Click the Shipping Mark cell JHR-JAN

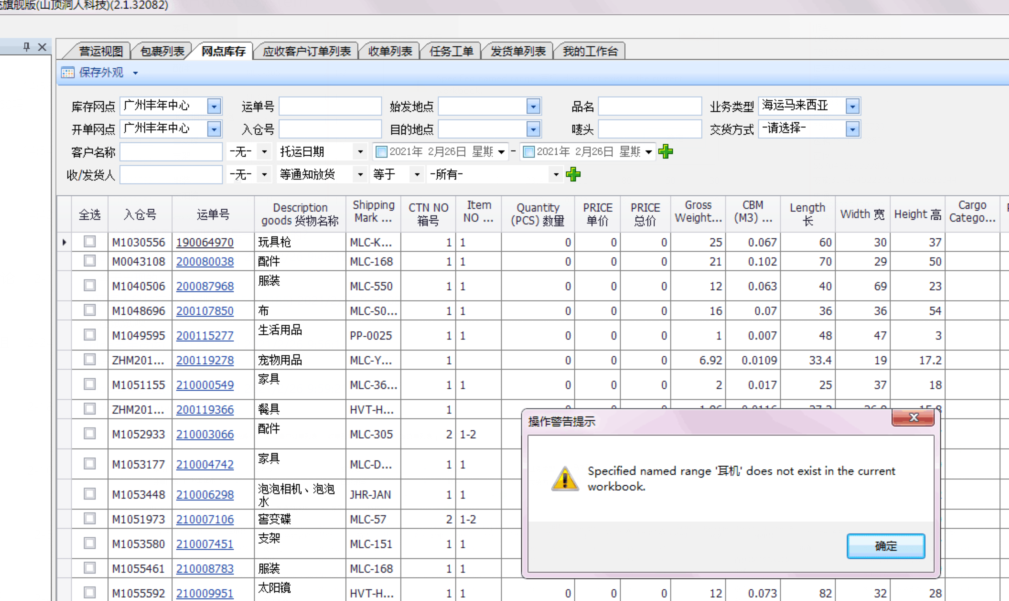tap(373, 494)
